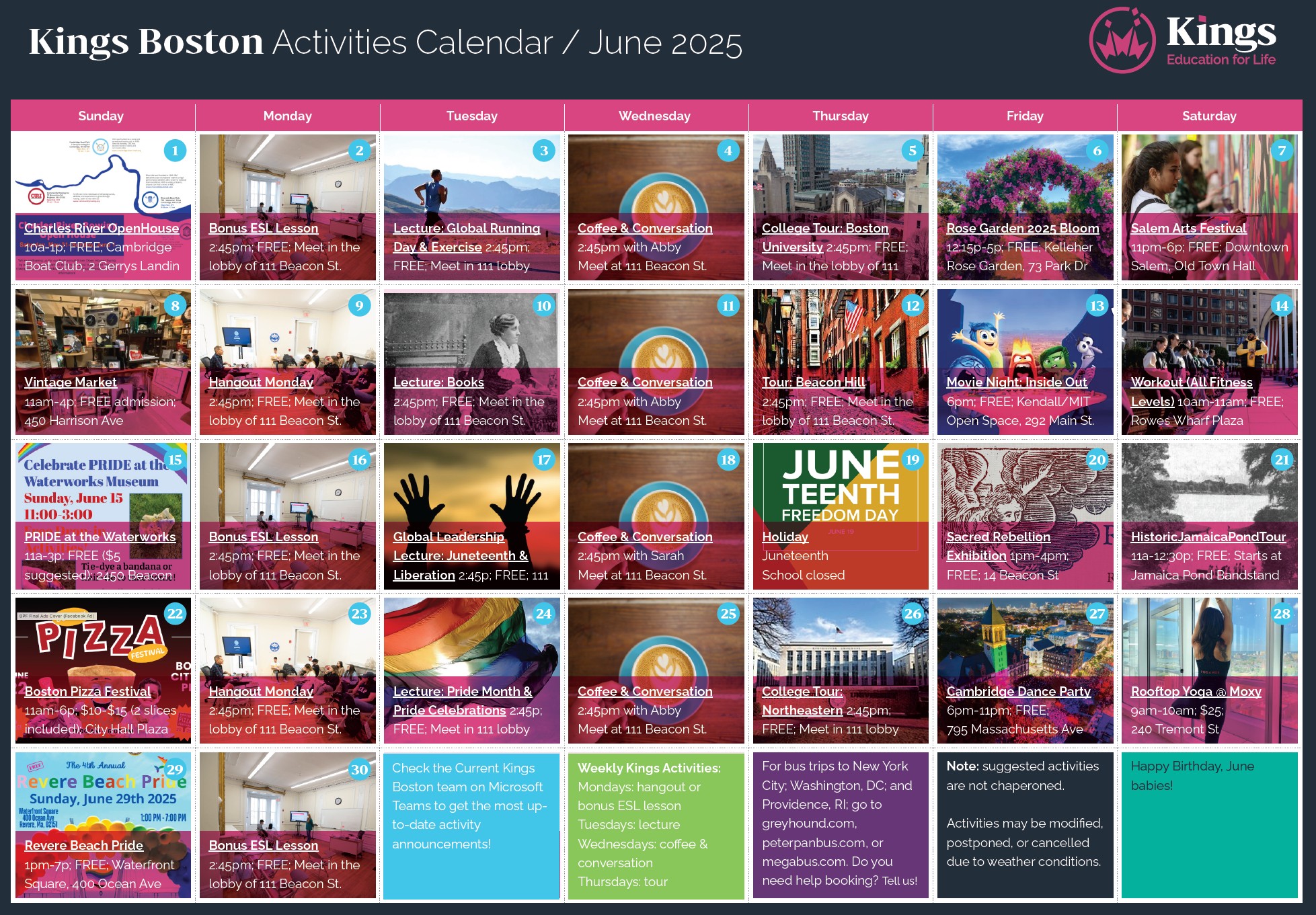This screenshot has width=1316, height=915.
Task: Click the Weekly Kings Activities green box
Action: pos(656,826)
